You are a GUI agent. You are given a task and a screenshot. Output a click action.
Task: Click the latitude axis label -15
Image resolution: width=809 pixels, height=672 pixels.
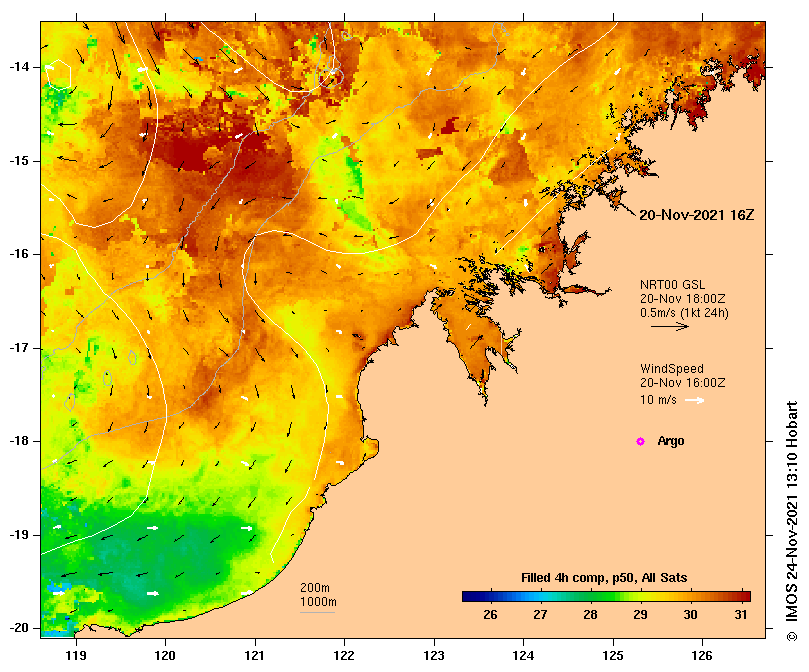coord(20,161)
